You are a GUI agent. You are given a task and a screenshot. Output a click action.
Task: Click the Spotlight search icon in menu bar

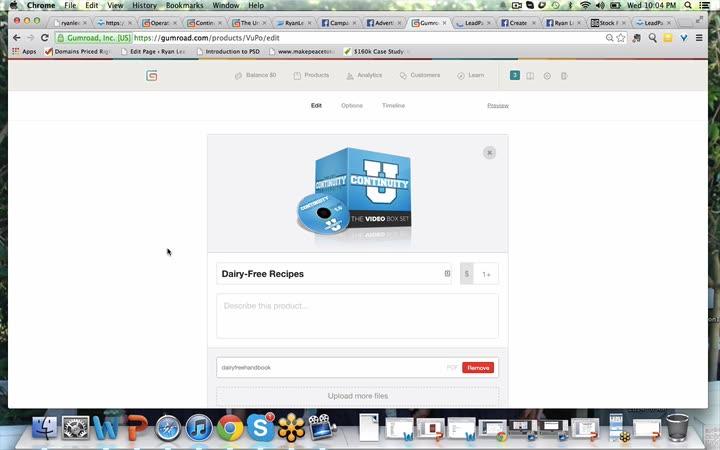tap(688, 5)
